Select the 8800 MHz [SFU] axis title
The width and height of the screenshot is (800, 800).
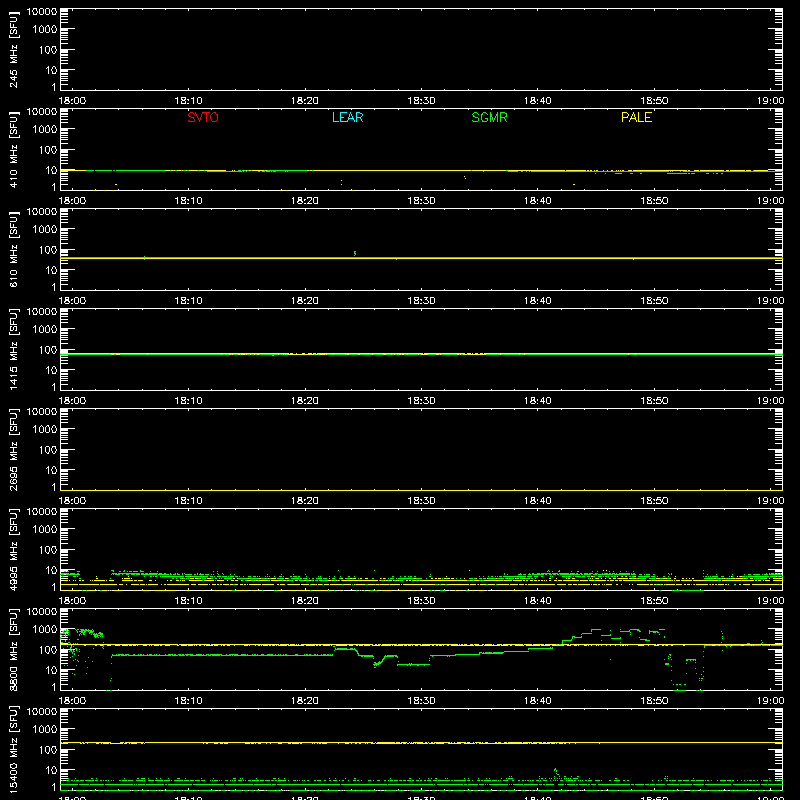click(x=13, y=649)
